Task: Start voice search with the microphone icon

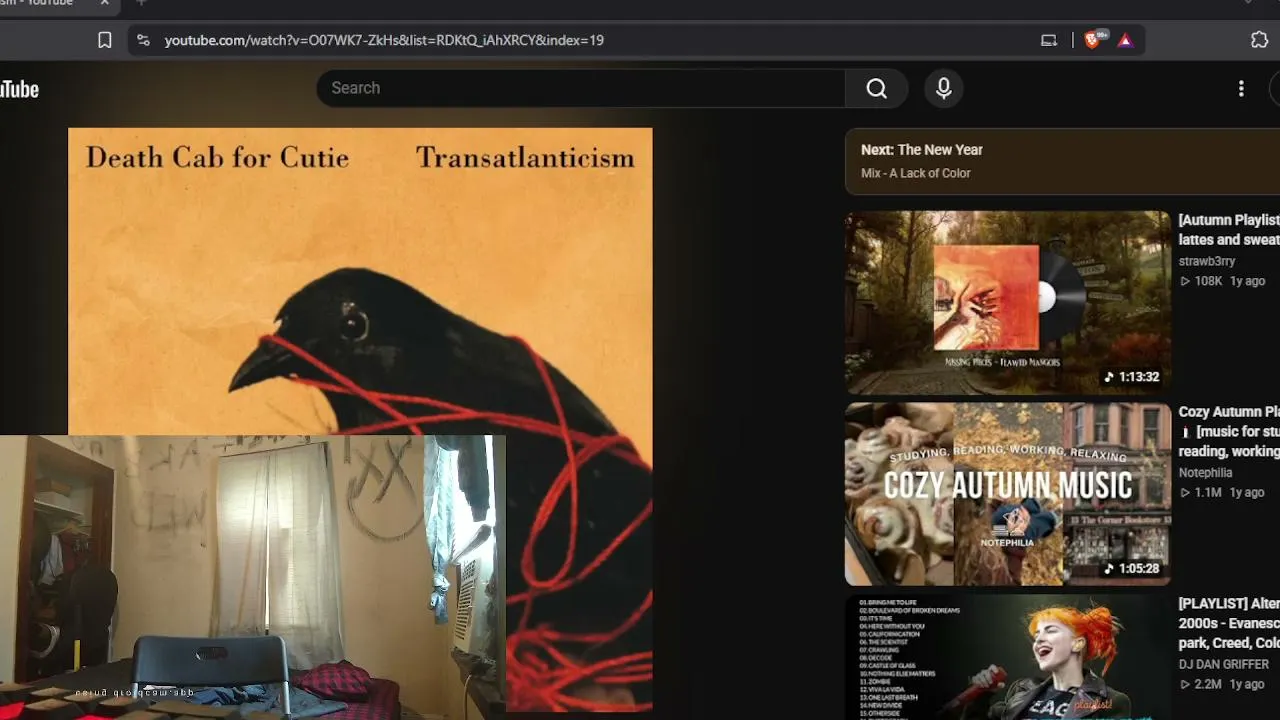Action: (x=943, y=88)
